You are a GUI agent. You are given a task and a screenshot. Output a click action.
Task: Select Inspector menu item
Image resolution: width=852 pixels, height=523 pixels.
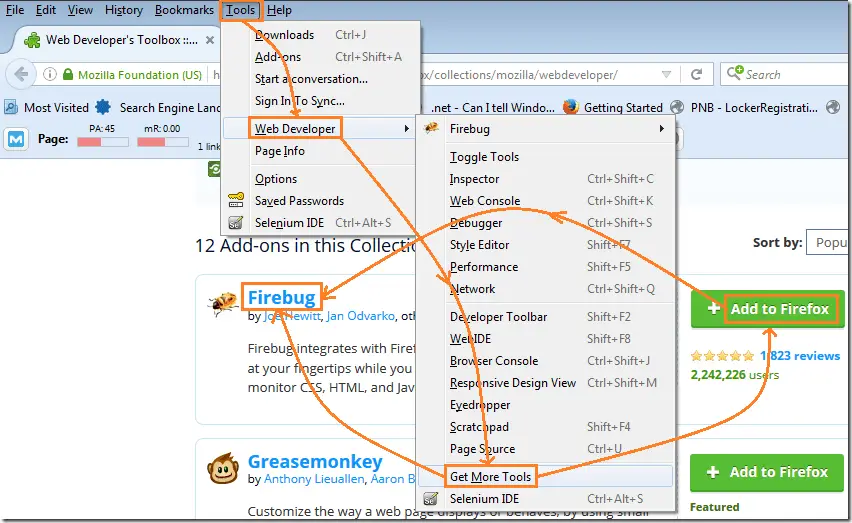546,179
